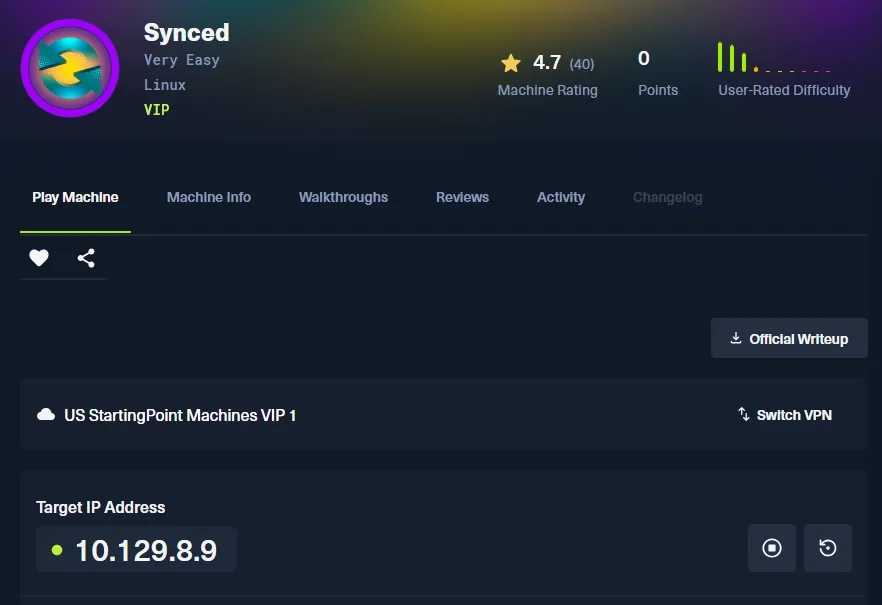Click the User-Rated Difficulty bar chart
This screenshot has width=882, height=605.
[774, 57]
